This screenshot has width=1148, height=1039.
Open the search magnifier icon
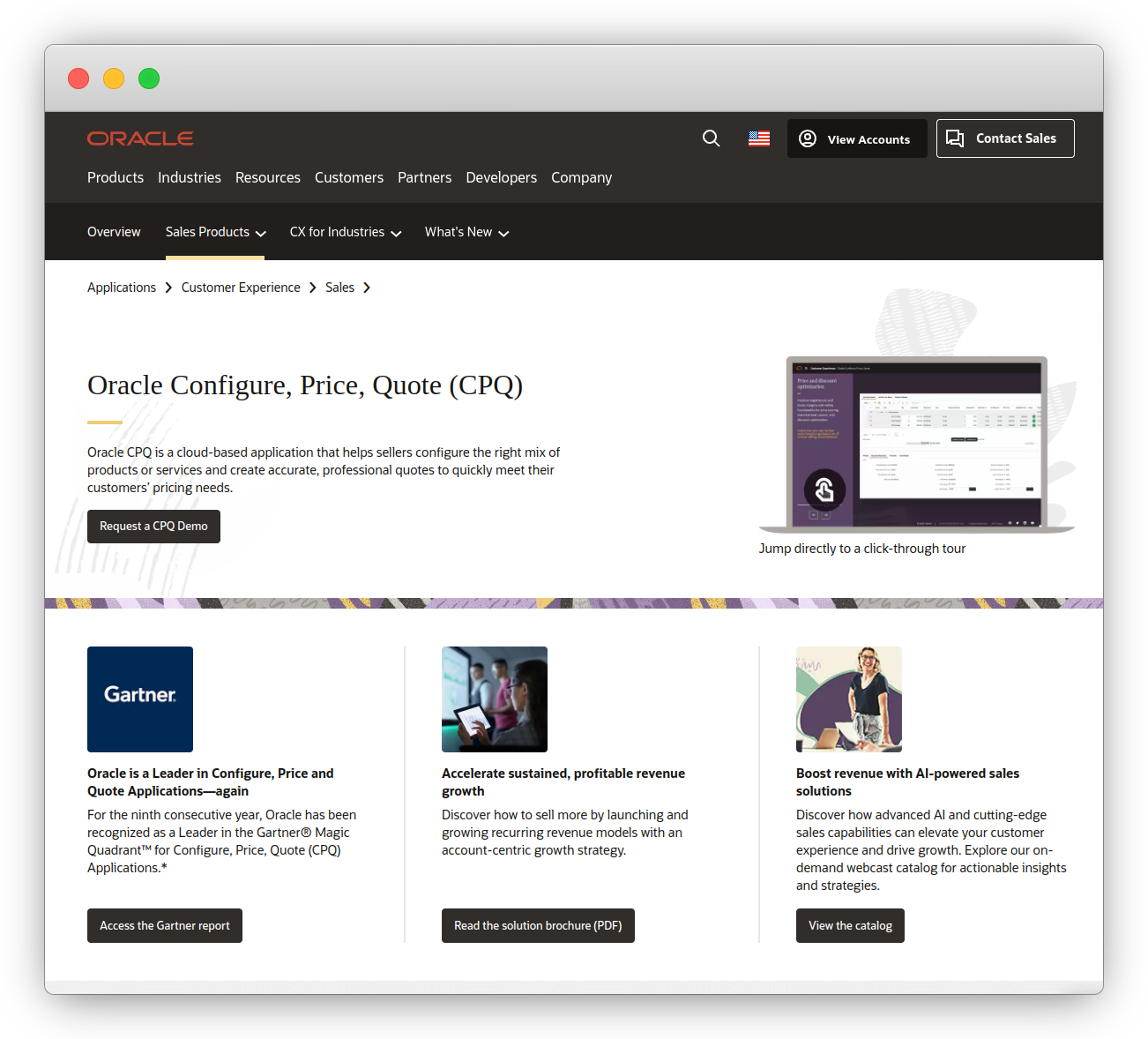coord(712,138)
